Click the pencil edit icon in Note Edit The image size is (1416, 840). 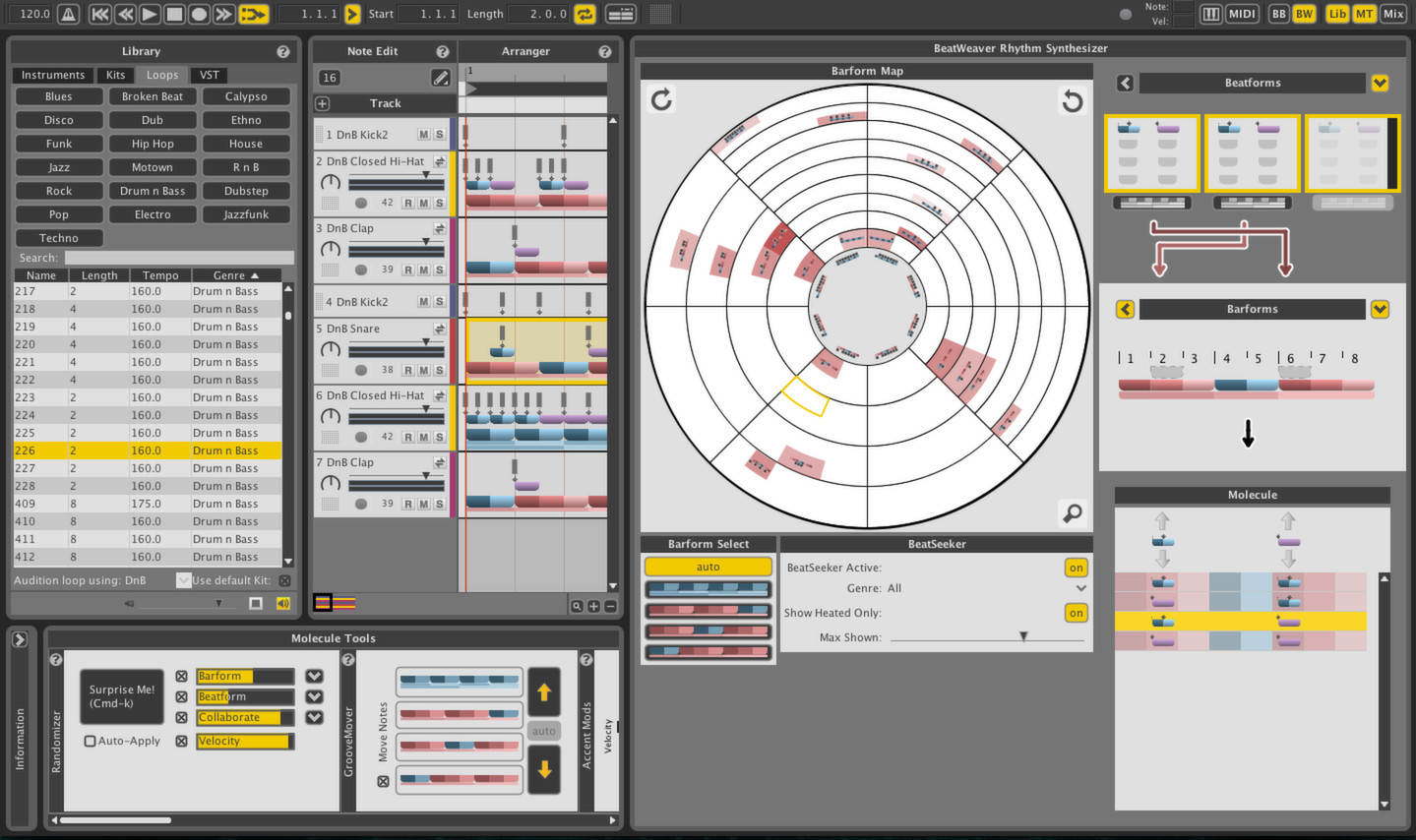pyautogui.click(x=441, y=78)
